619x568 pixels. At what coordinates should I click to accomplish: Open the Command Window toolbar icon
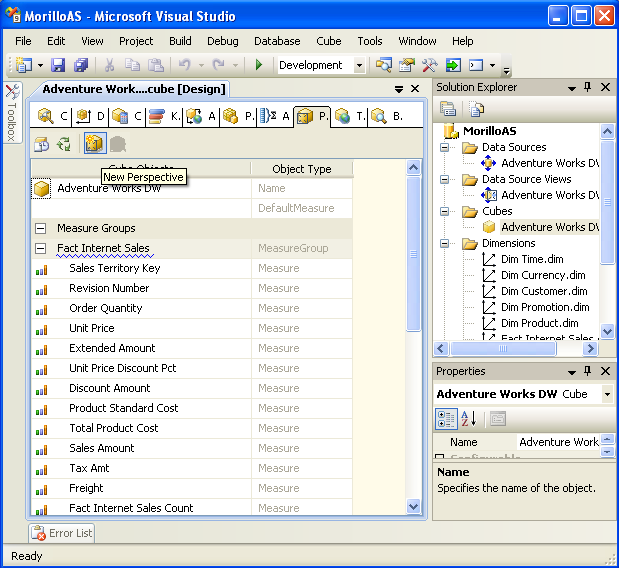click(x=476, y=65)
